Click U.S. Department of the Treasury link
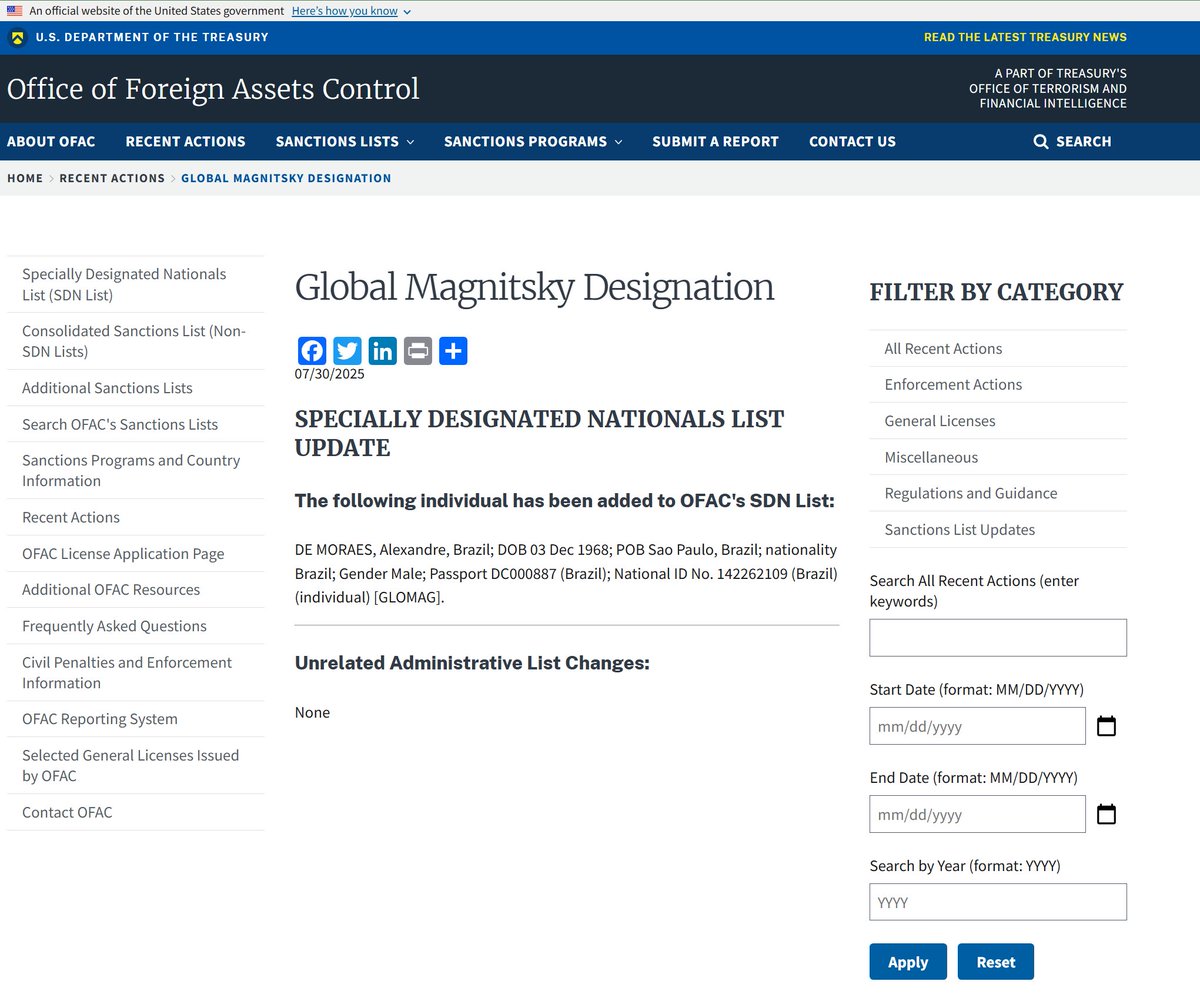The width and height of the screenshot is (1200, 998). pyautogui.click(x=152, y=37)
